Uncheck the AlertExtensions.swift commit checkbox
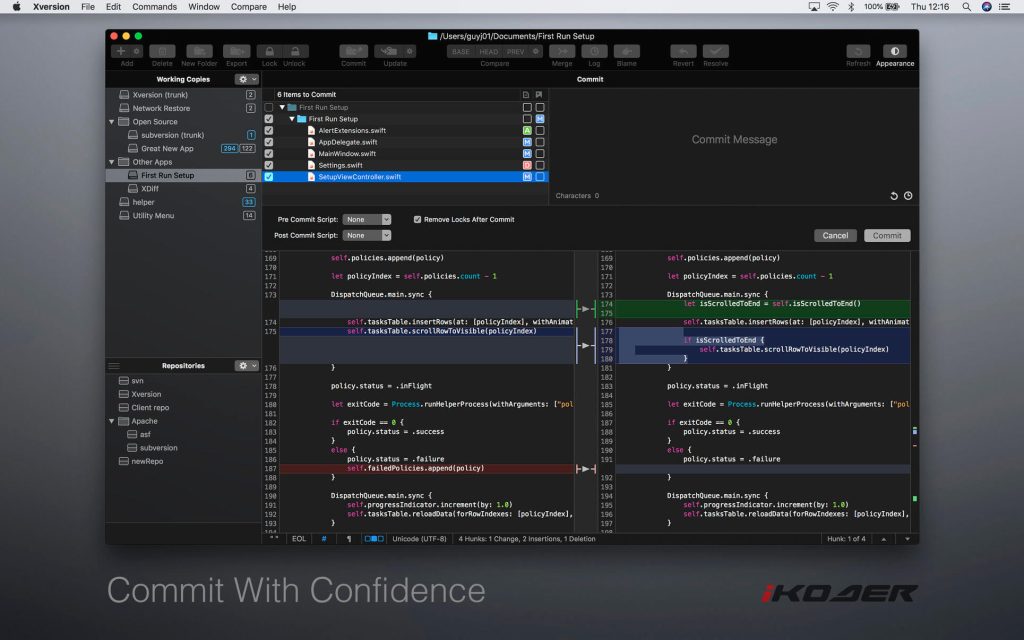Screen dimensions: 1024x640 coord(268,130)
